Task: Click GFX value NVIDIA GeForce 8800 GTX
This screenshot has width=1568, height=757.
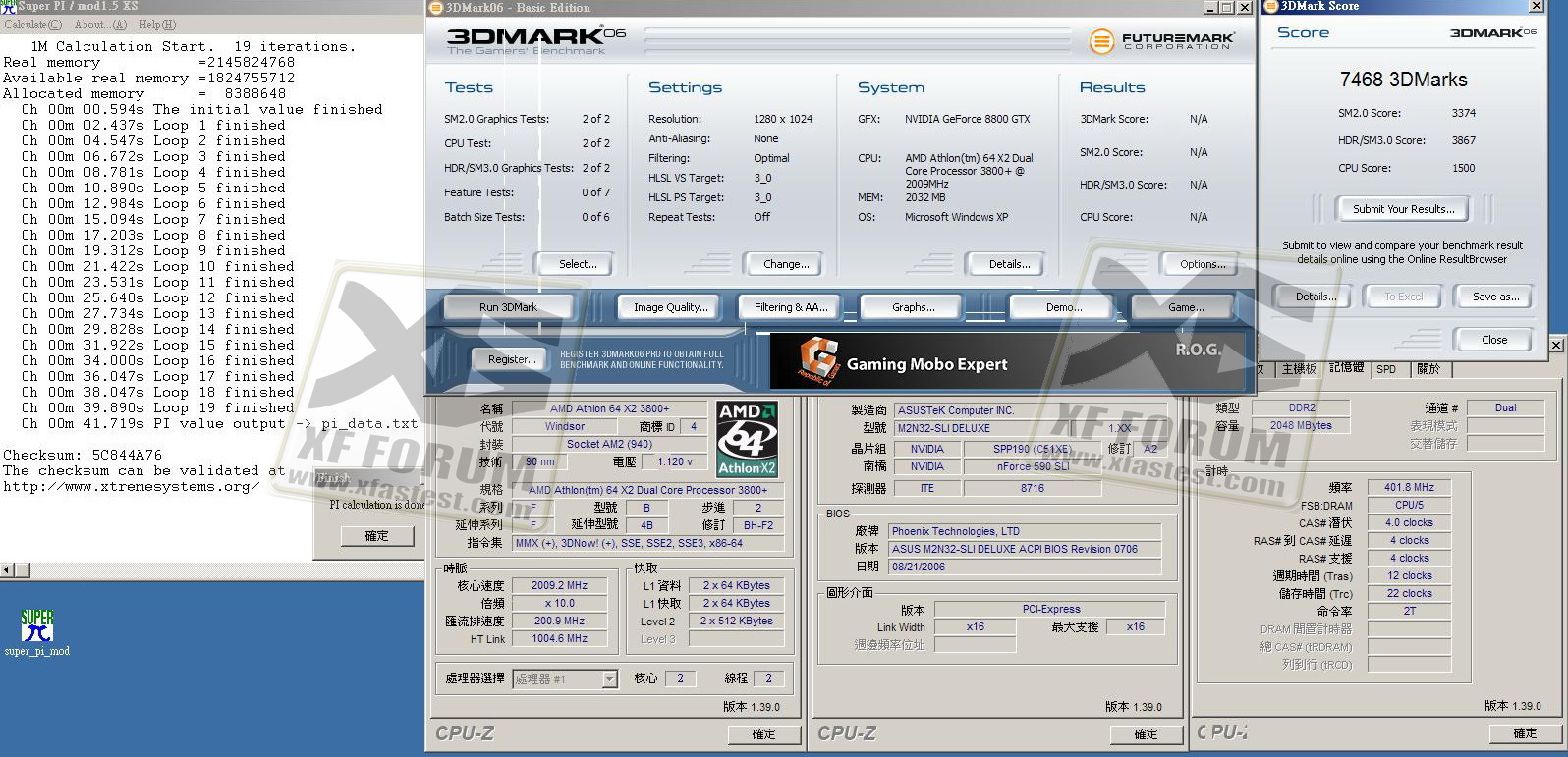Action: (x=967, y=119)
